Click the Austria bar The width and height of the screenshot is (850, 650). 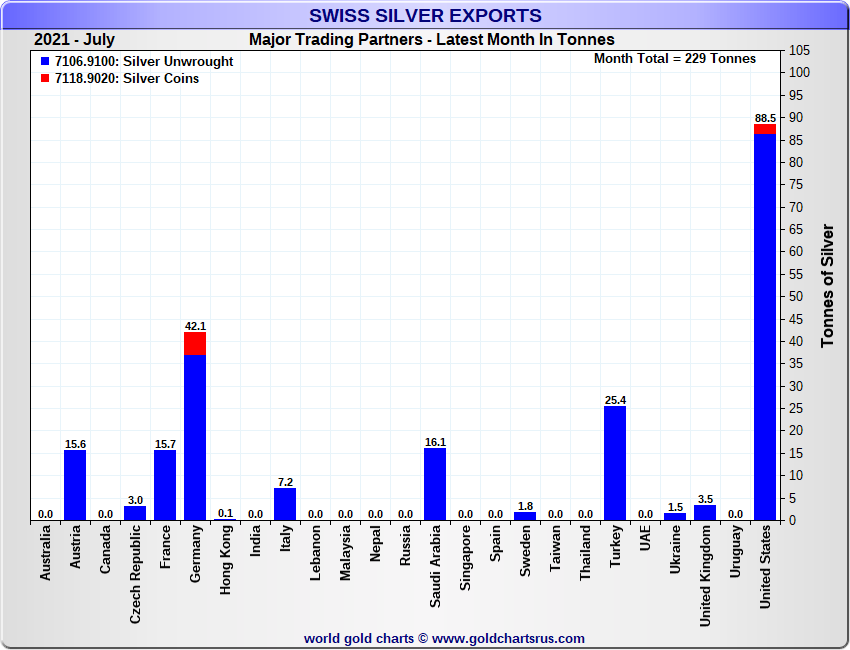click(75, 485)
